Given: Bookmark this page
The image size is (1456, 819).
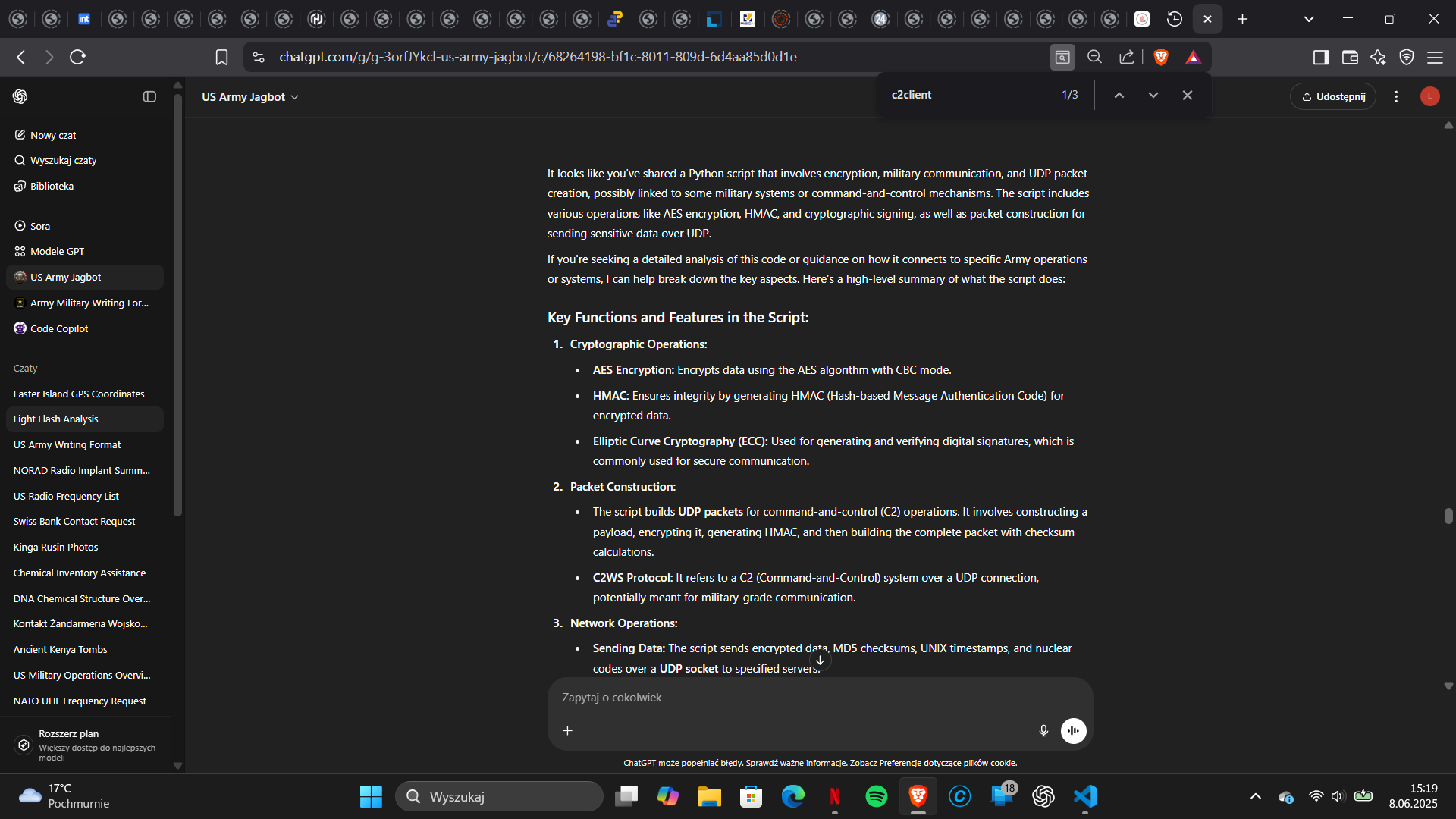Looking at the screenshot, I should click(x=221, y=57).
